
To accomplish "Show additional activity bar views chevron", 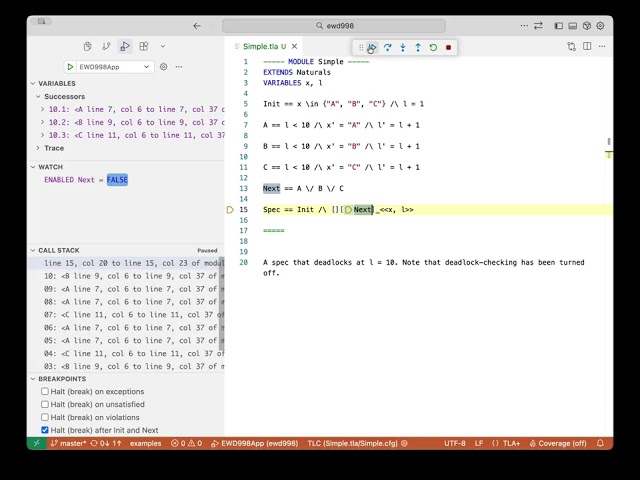I will [x=162, y=47].
